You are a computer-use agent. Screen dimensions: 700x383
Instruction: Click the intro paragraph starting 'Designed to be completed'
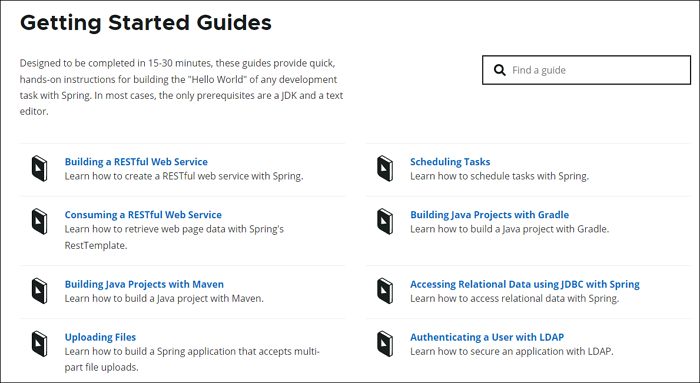(181, 87)
